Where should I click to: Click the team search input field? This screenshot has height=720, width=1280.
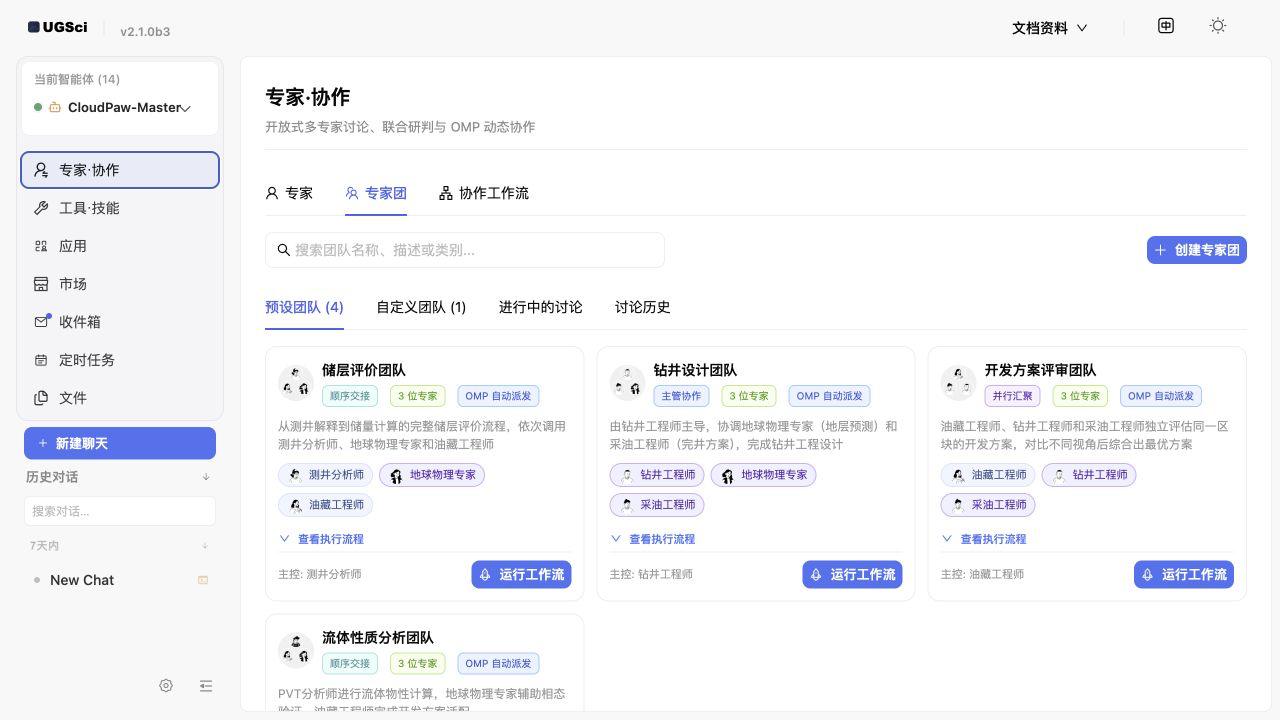[465, 250]
